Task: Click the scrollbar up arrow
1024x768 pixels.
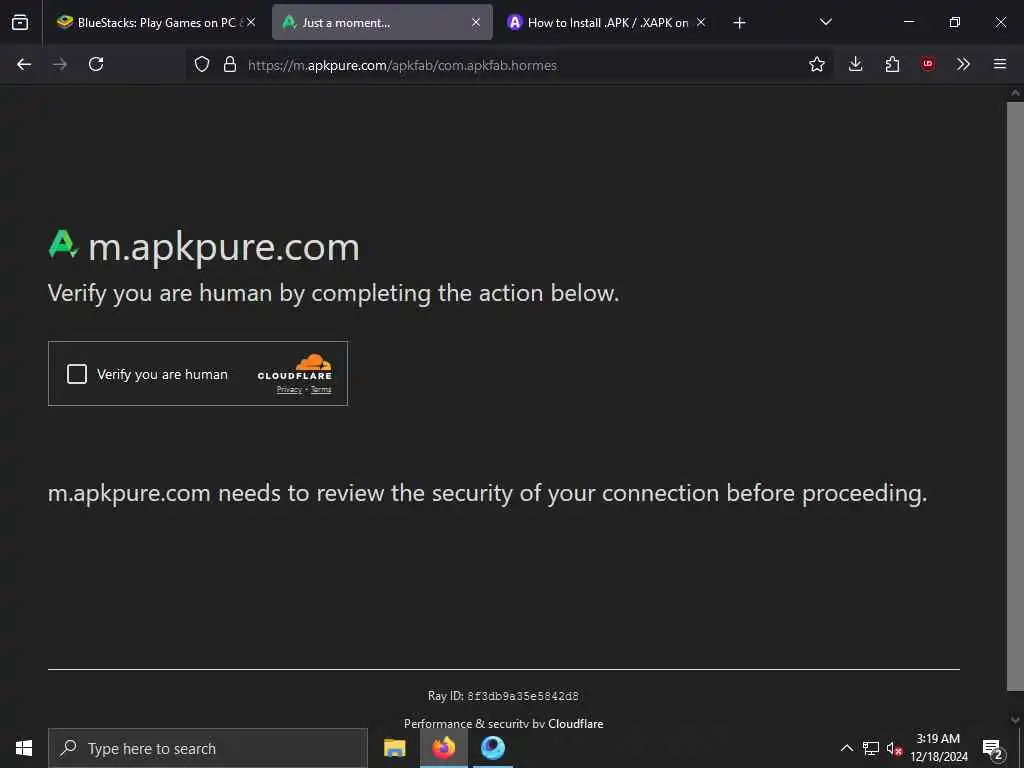Action: point(1015,93)
